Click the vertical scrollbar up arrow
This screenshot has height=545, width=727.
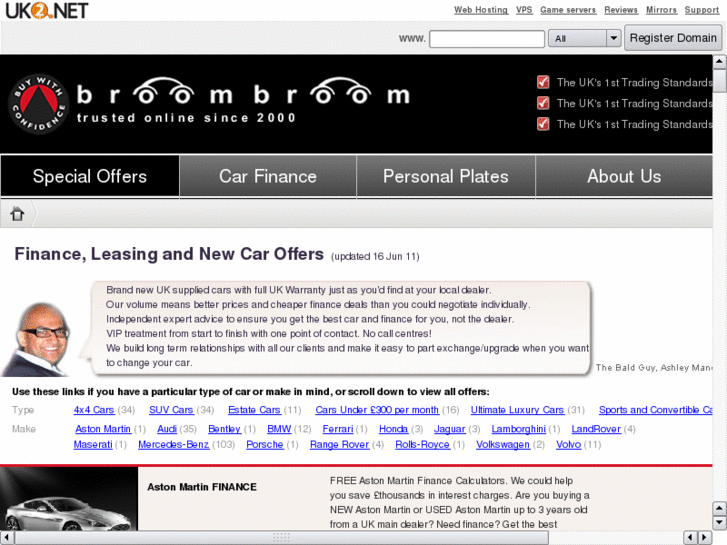coord(719,61)
